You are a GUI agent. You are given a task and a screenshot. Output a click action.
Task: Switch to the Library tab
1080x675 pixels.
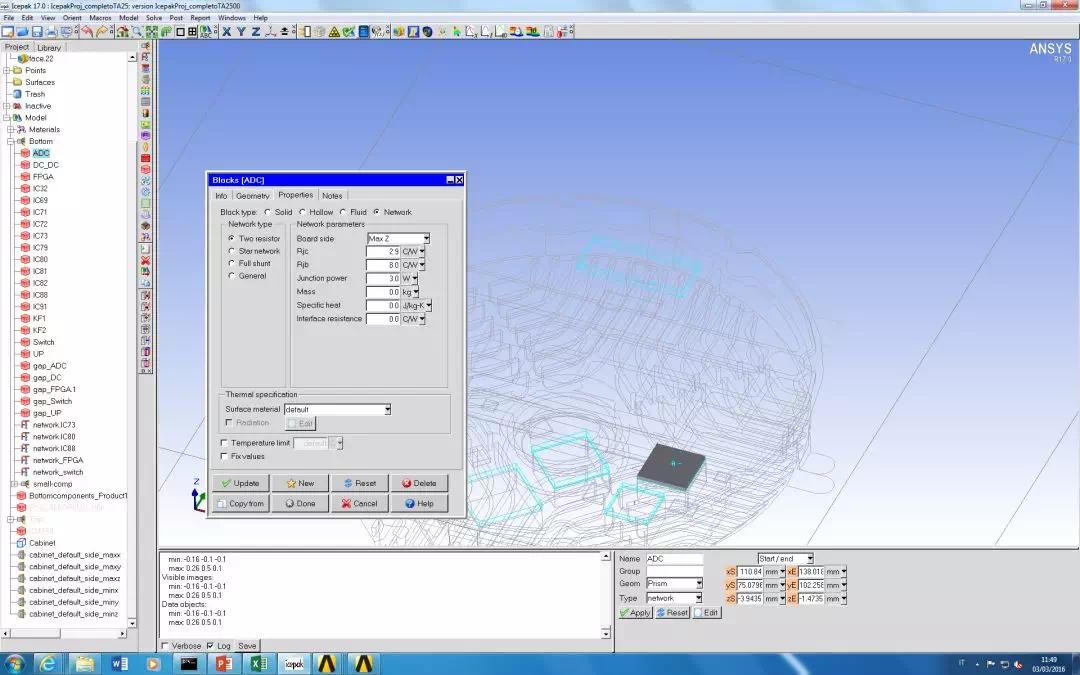[49, 48]
